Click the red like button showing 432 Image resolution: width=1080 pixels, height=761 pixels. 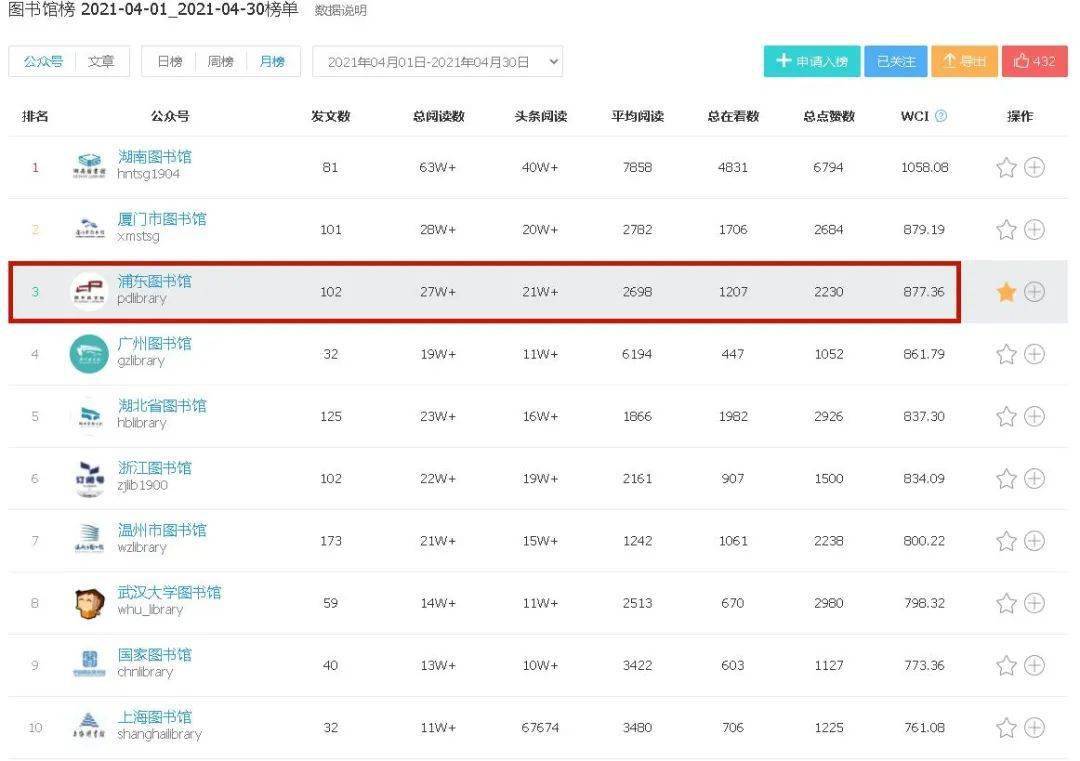coord(1035,61)
